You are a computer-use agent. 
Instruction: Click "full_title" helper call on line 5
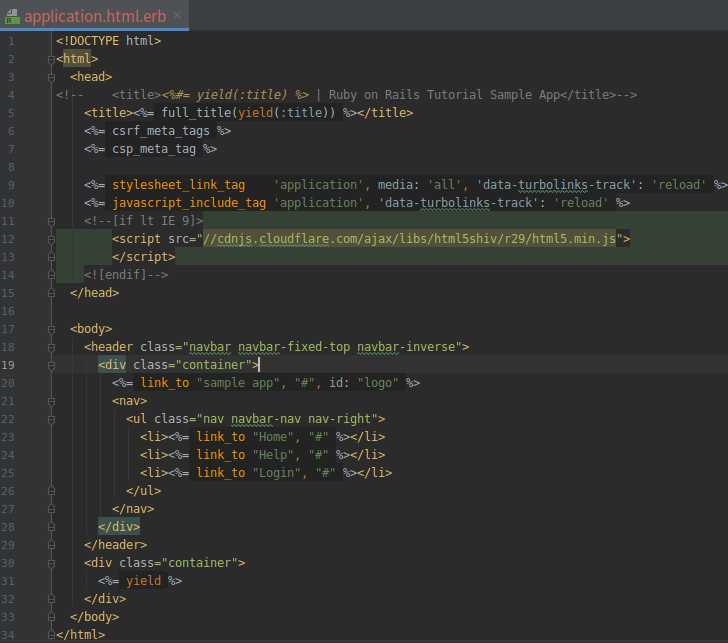(196, 113)
